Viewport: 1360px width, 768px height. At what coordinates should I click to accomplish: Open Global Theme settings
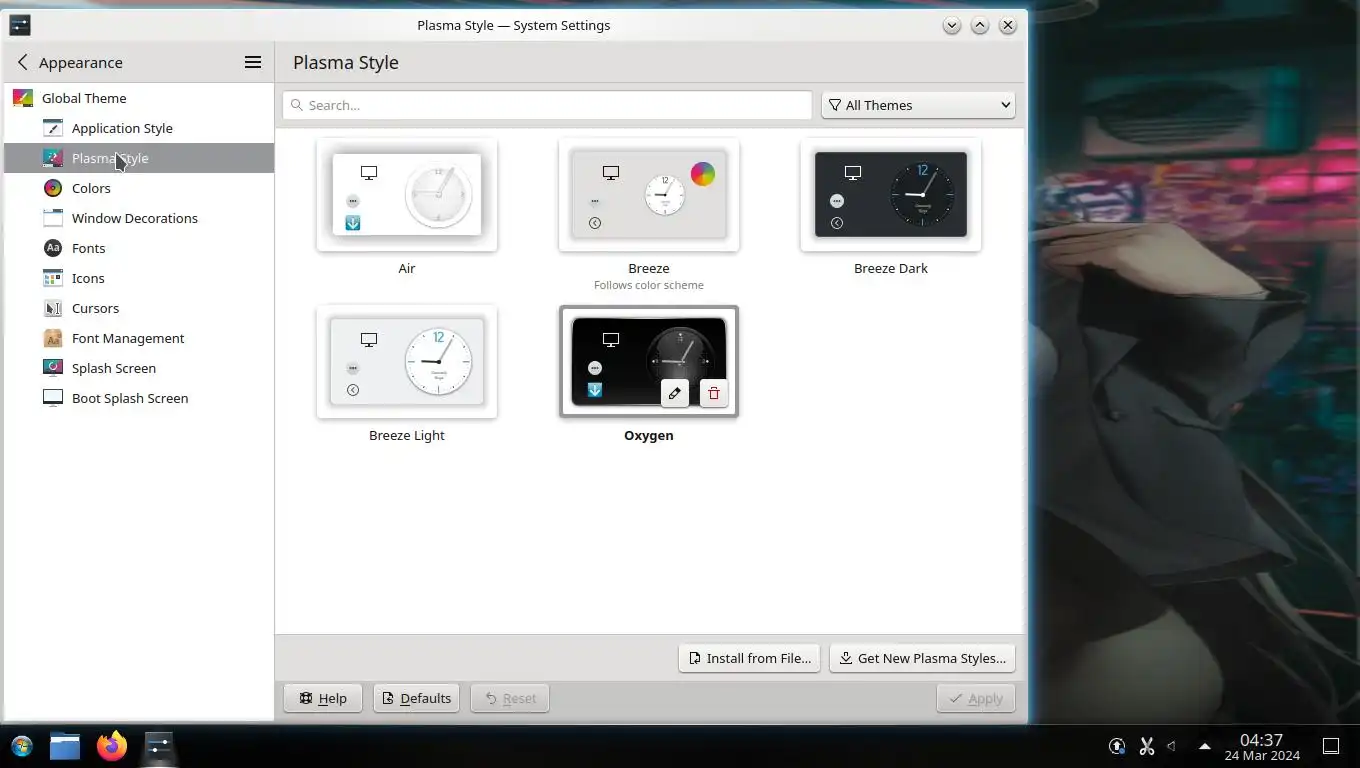139,98
